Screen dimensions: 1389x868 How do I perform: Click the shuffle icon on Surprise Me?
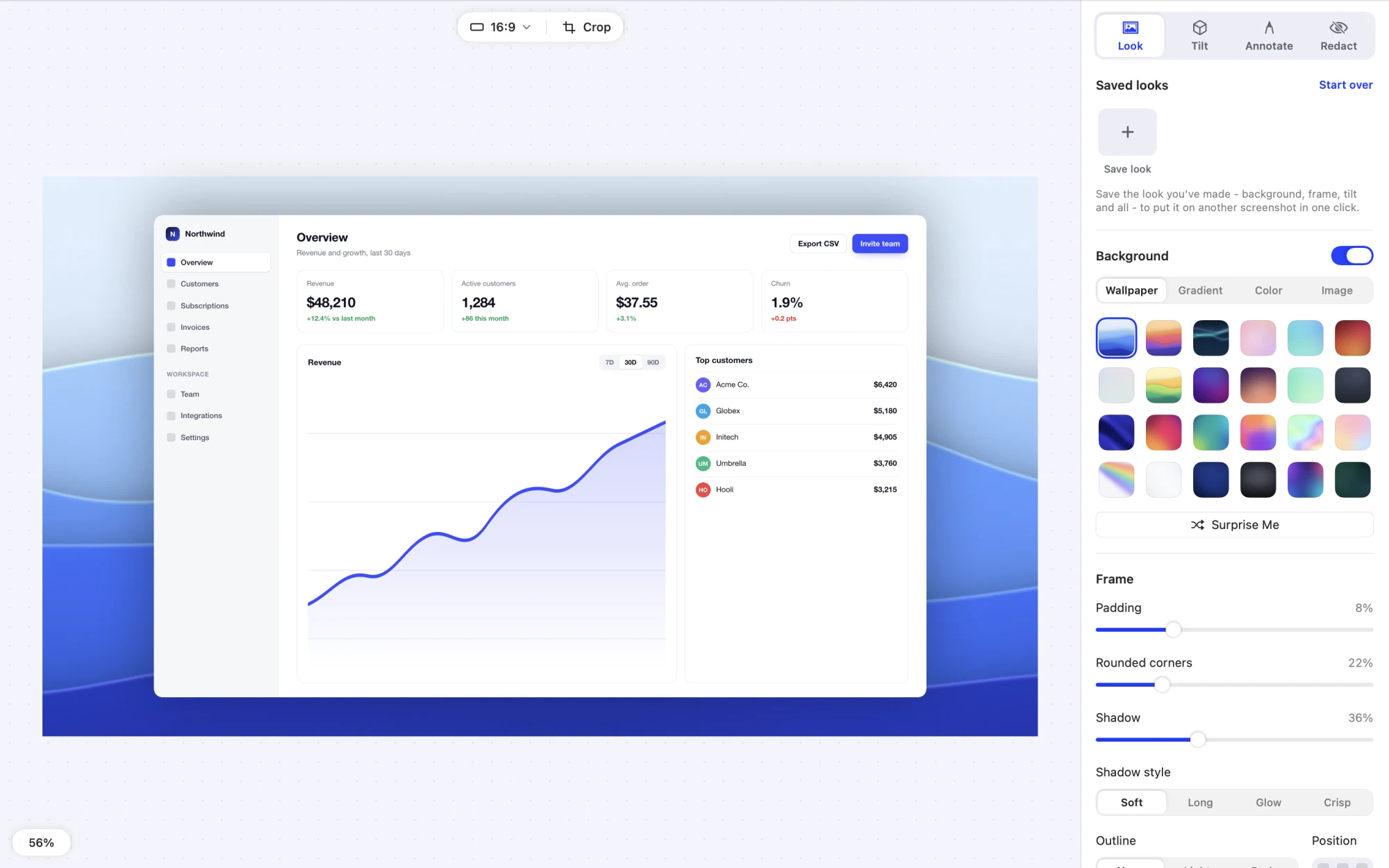click(x=1197, y=525)
